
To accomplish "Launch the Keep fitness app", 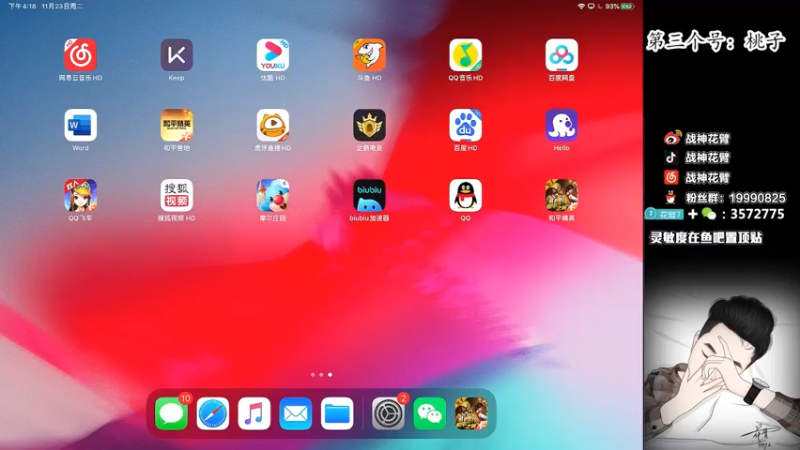I will click(x=177, y=55).
